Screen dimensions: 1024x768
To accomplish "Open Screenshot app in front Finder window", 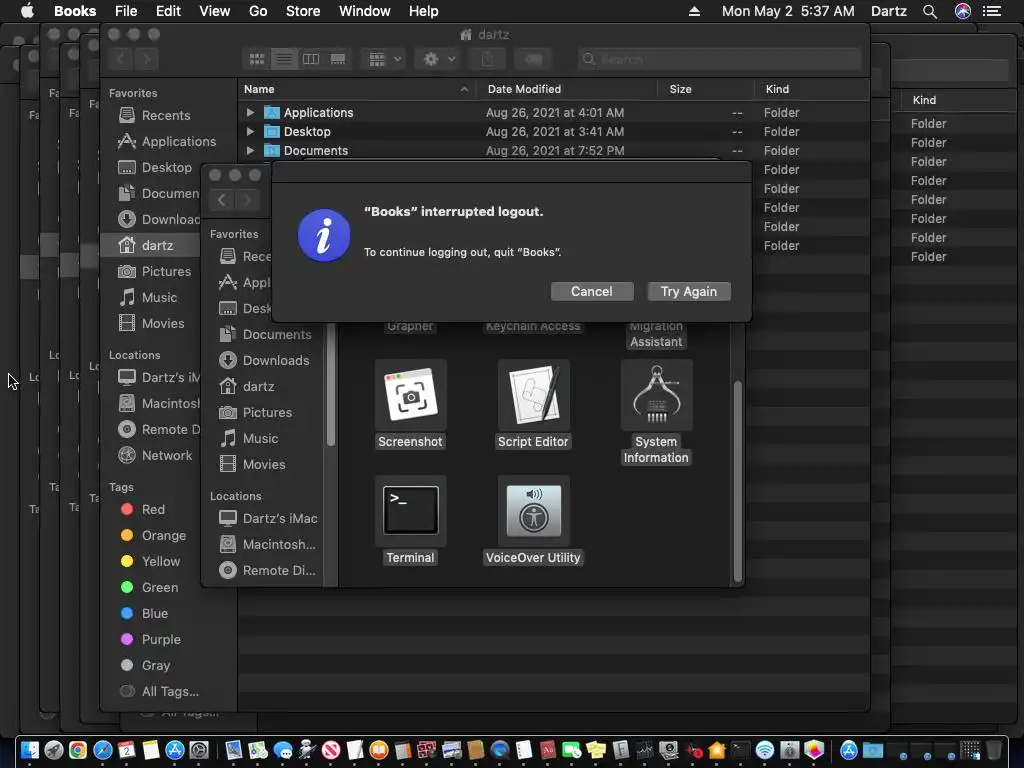I will [x=410, y=395].
